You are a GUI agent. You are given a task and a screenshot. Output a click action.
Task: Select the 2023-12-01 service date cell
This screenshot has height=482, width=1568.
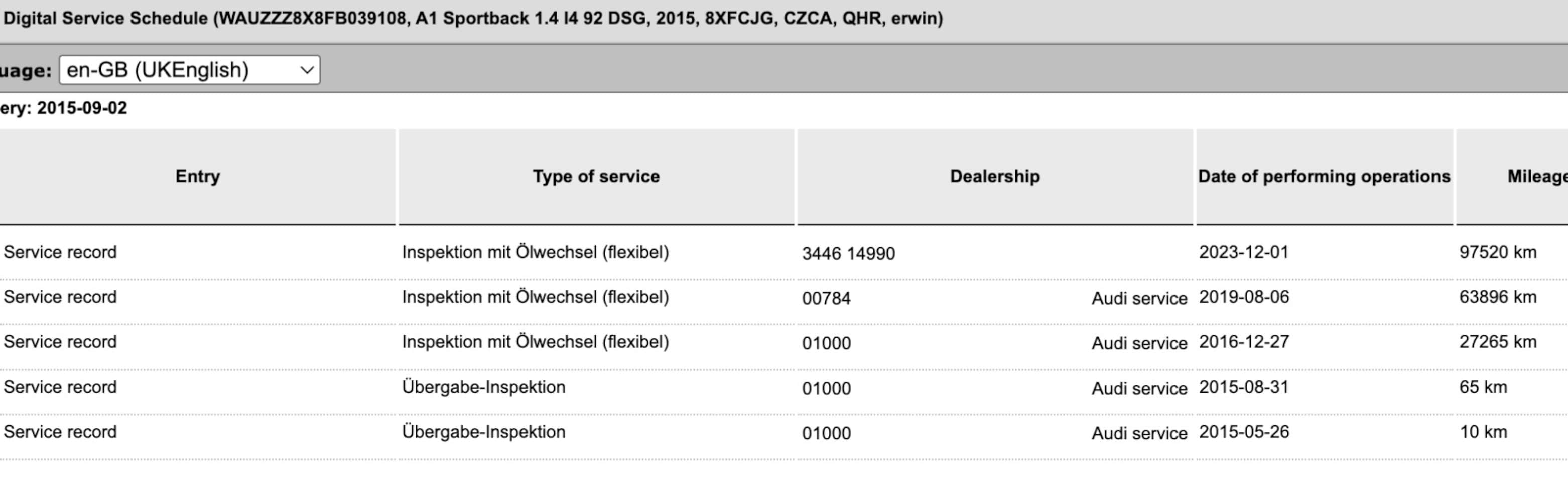(x=1244, y=252)
